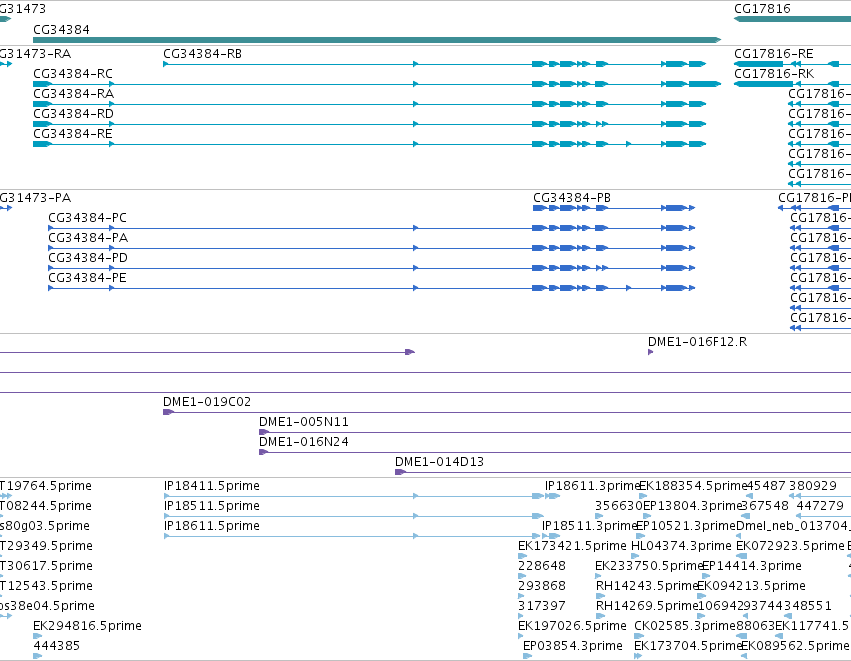851x661 pixels.
Task: Click the DME1-014D13 clone label
Action: coord(439,462)
